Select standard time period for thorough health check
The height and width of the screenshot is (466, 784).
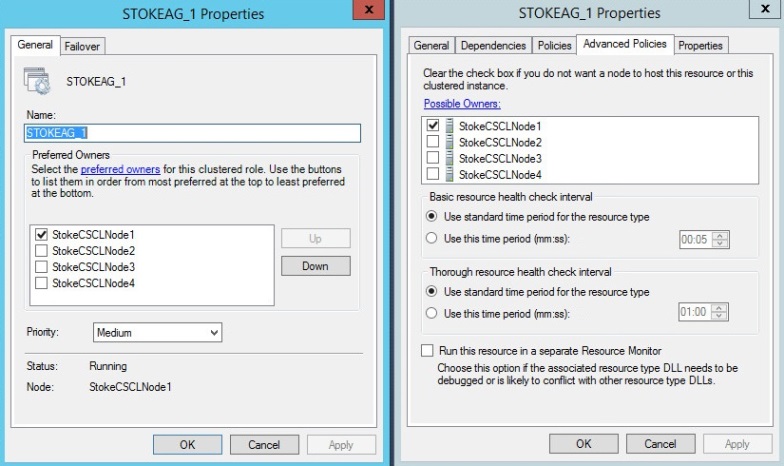coord(432,292)
